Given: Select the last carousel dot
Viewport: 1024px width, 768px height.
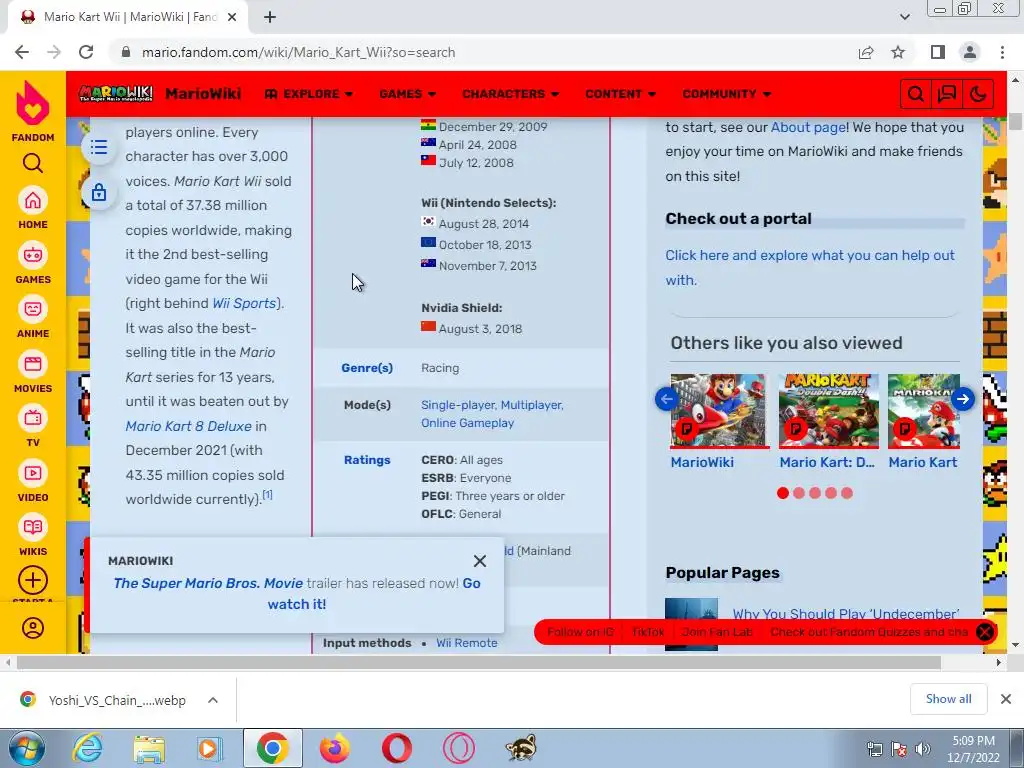Looking at the screenshot, I should (x=847, y=493).
